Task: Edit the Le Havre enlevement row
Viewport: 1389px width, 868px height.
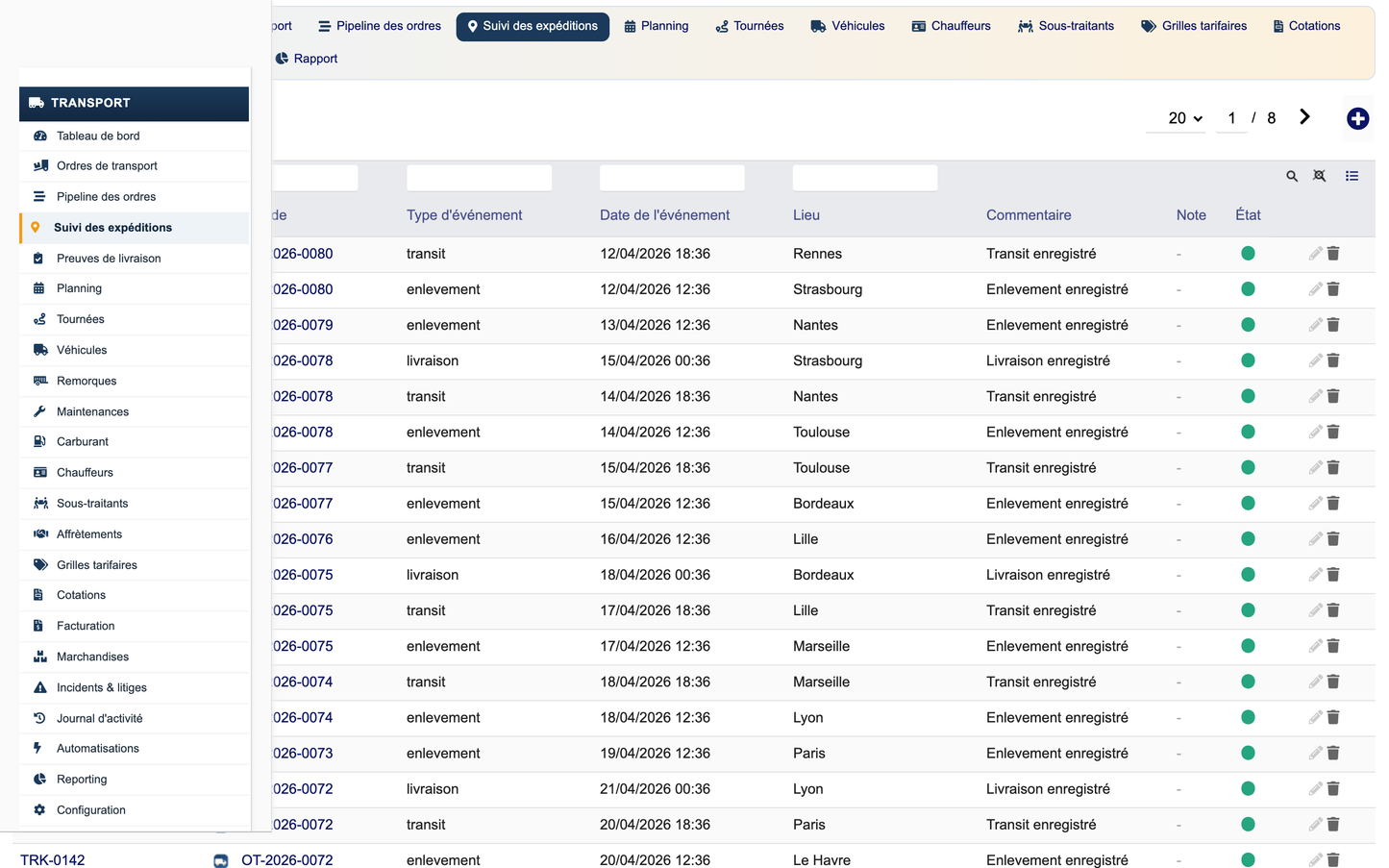Action: point(1315,859)
